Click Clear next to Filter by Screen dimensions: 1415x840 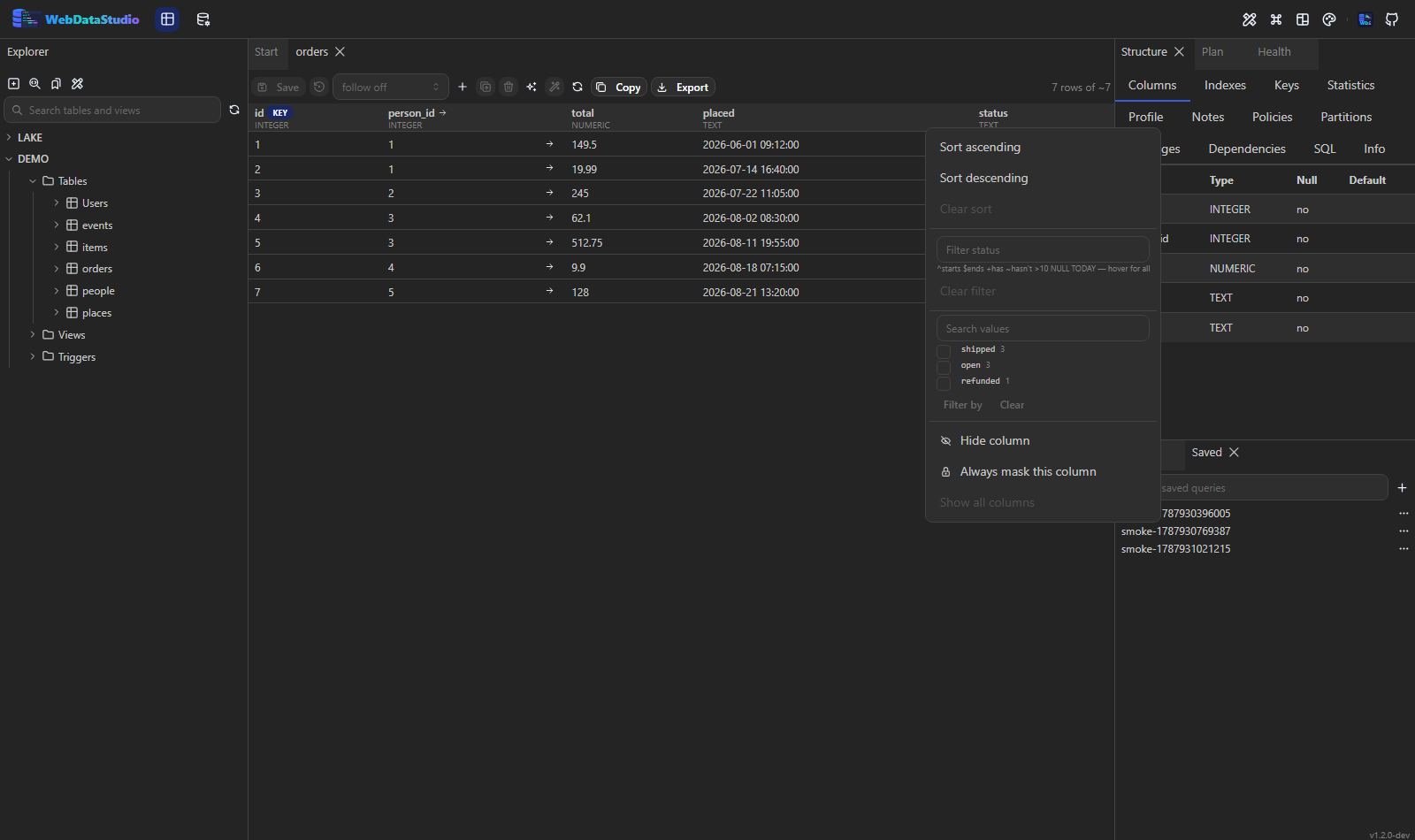click(x=1012, y=405)
